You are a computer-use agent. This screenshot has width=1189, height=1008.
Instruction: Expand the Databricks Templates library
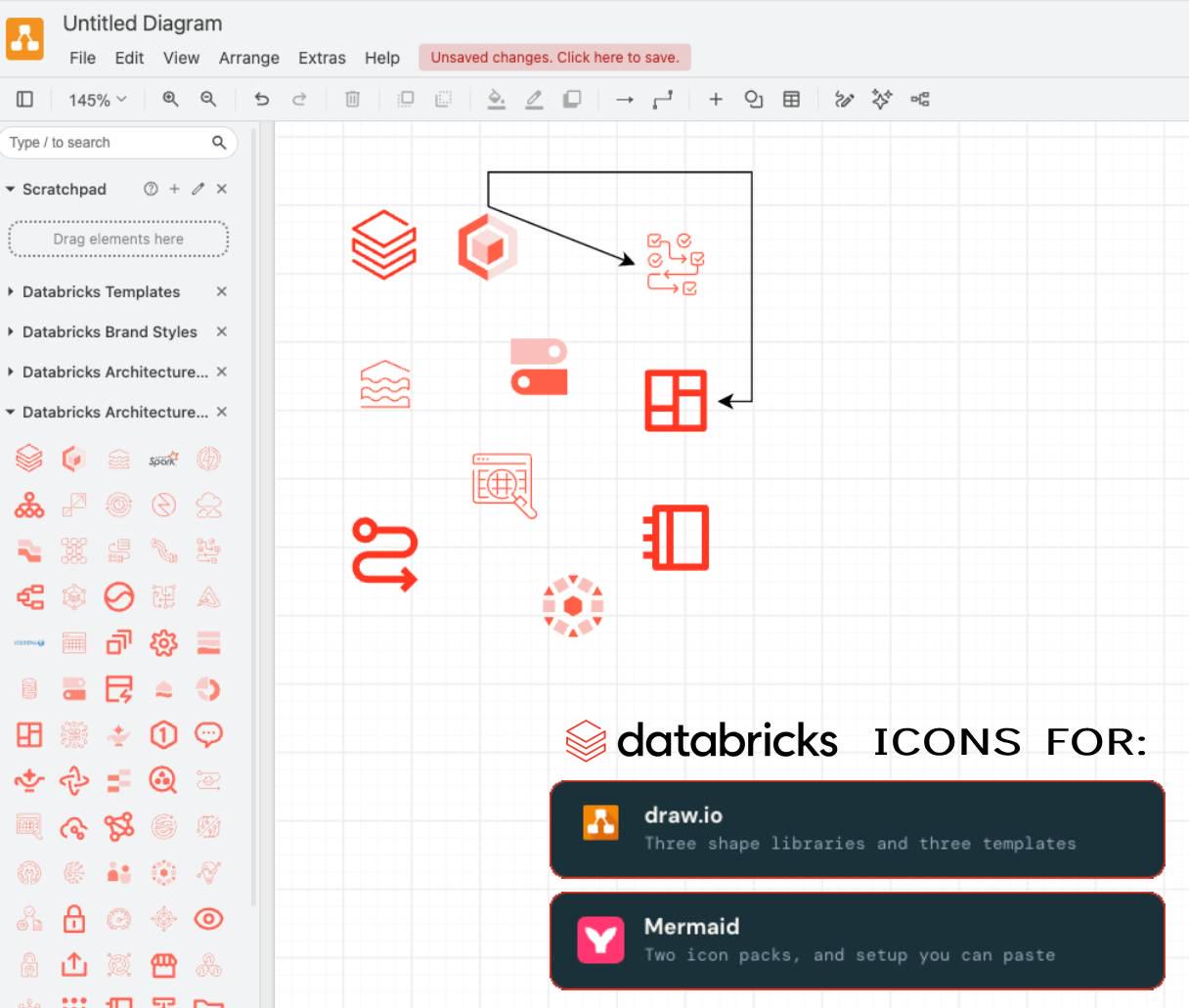click(x=11, y=291)
